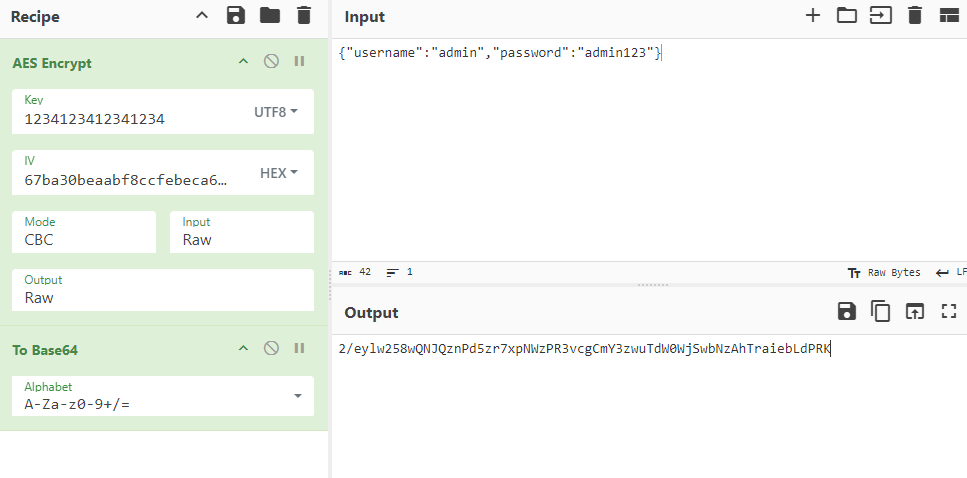This screenshot has width=967, height=478.
Task: Click the Key input field
Action: pos(130,119)
